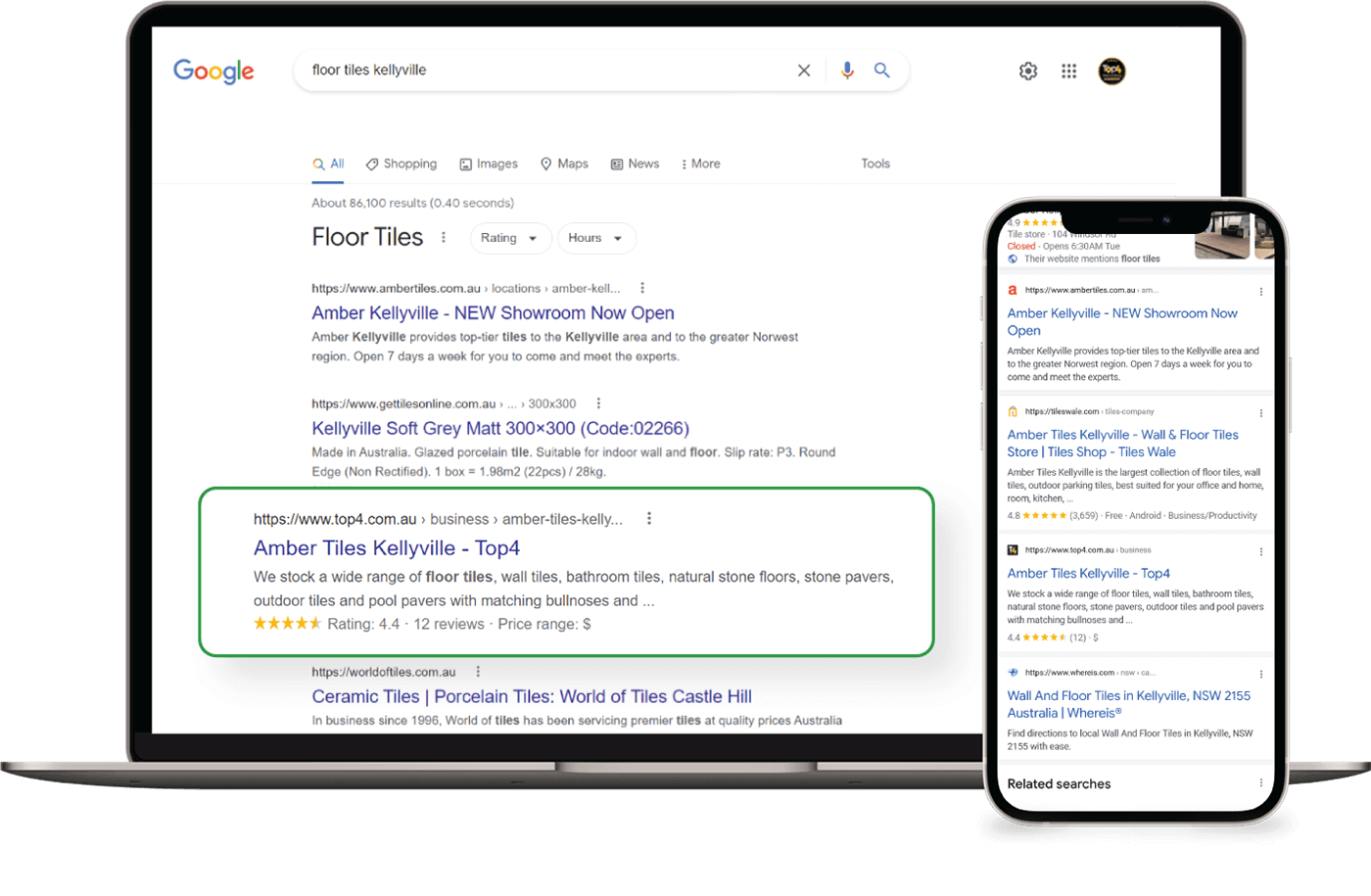The width and height of the screenshot is (1371, 896).
Task: Switch to the News tab
Action: click(635, 164)
